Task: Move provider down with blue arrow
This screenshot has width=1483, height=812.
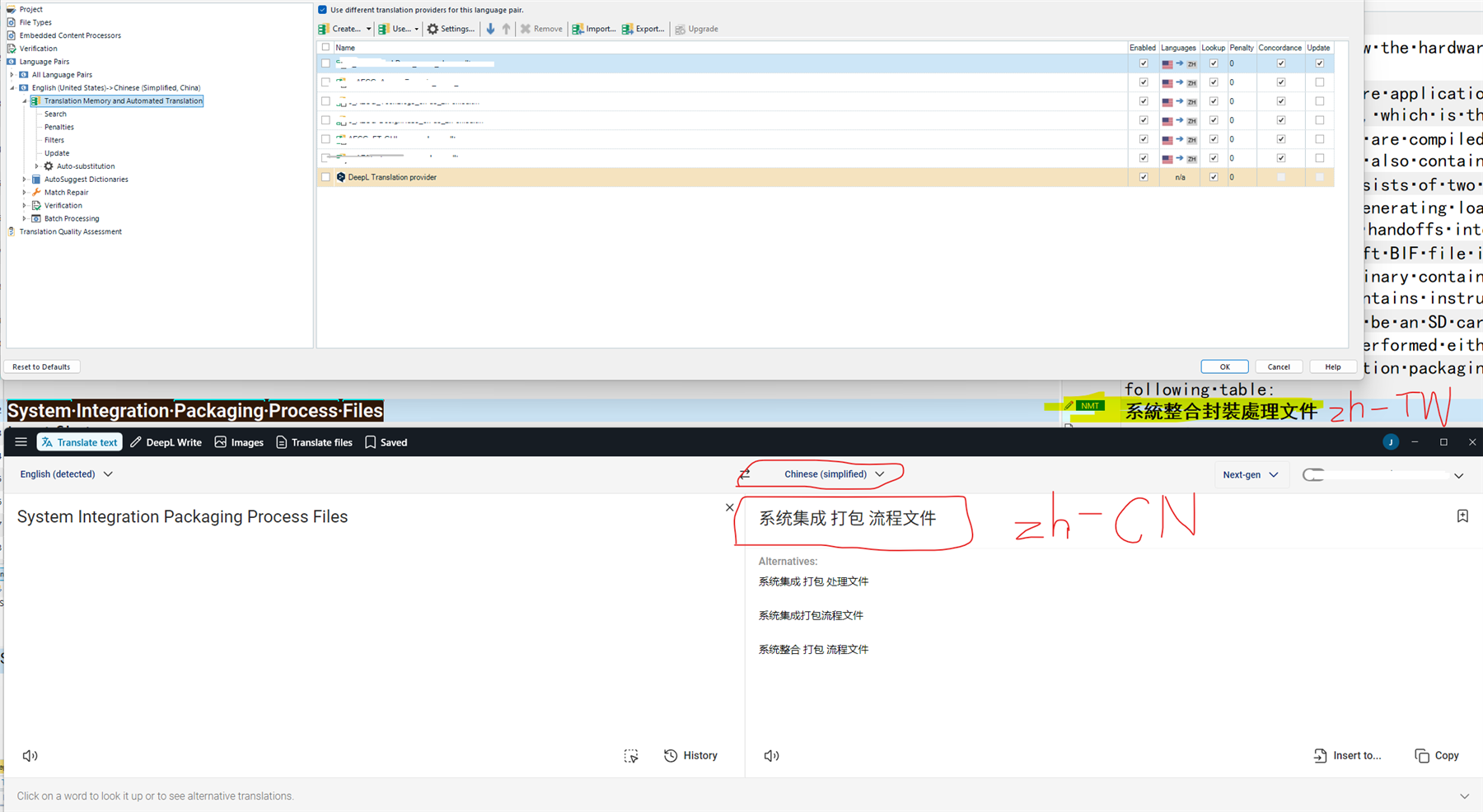Action: 491,29
